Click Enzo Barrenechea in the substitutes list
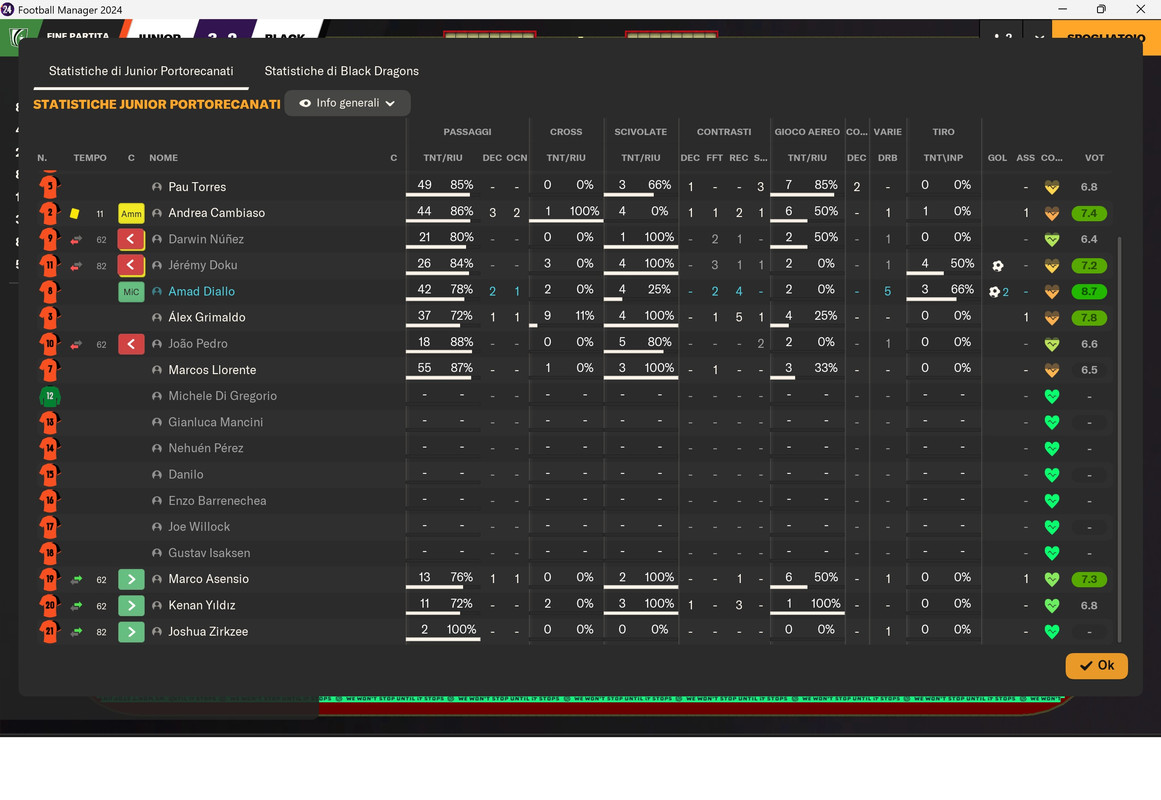 click(x=217, y=501)
